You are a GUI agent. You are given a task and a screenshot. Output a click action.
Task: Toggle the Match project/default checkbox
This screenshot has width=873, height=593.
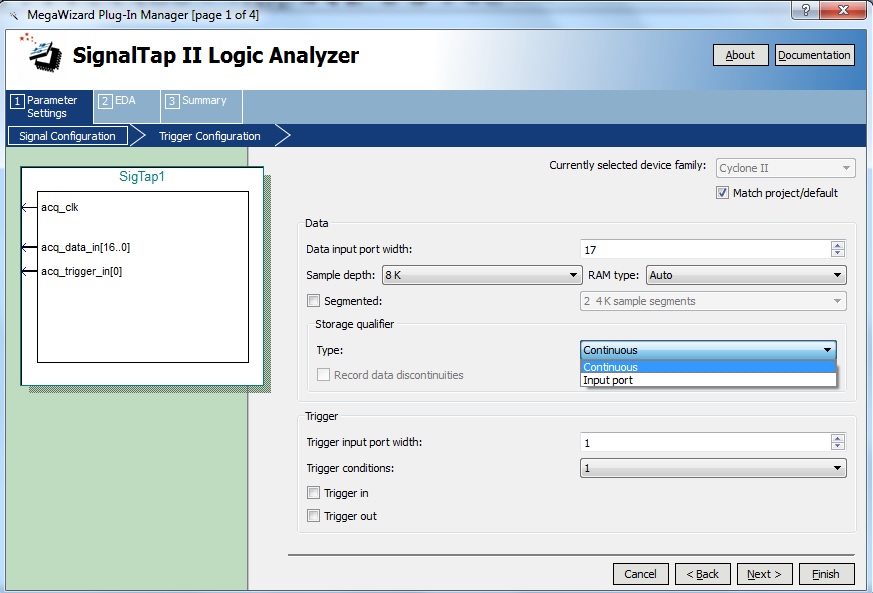point(723,193)
